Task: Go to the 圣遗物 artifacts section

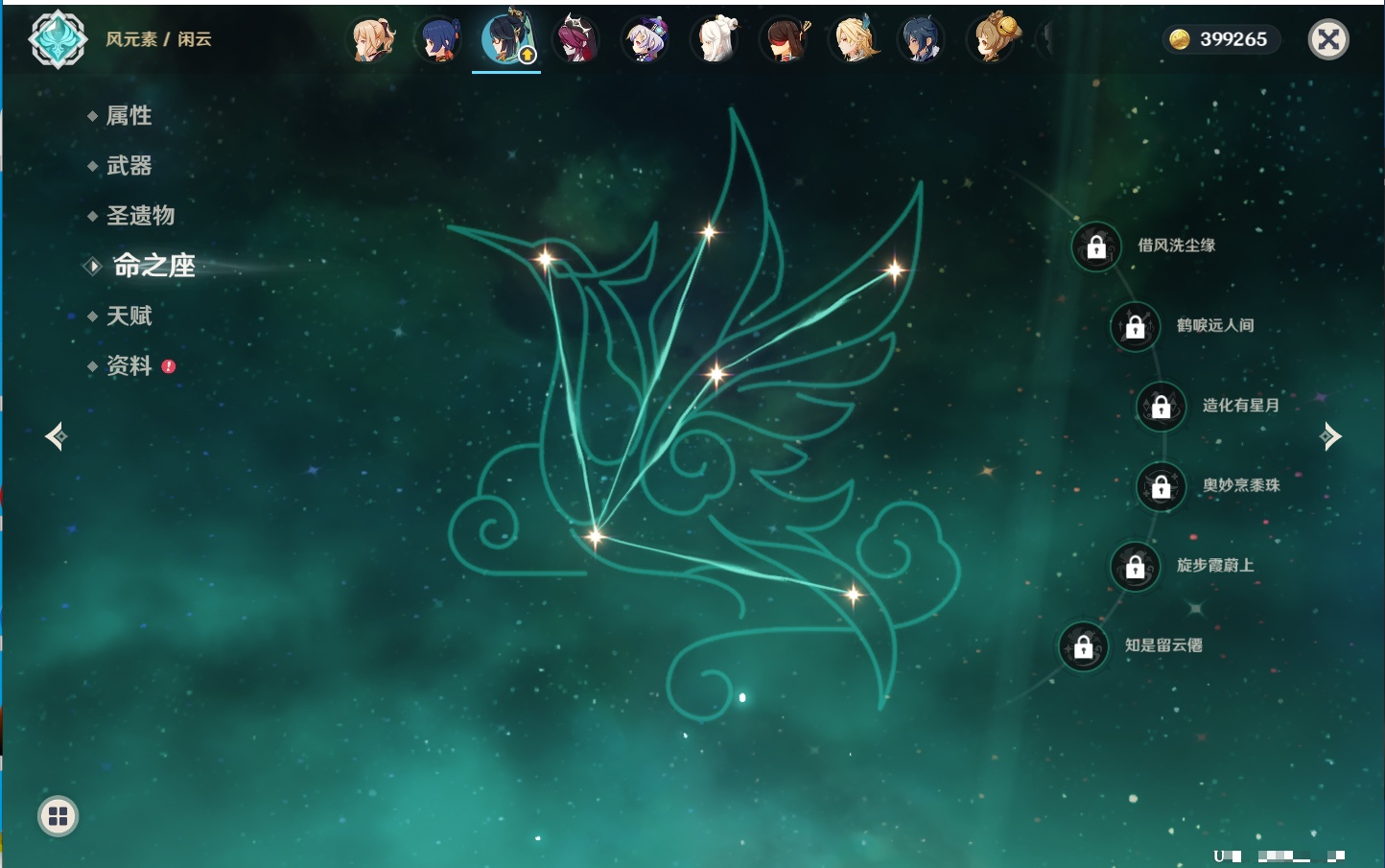Action: (x=140, y=216)
